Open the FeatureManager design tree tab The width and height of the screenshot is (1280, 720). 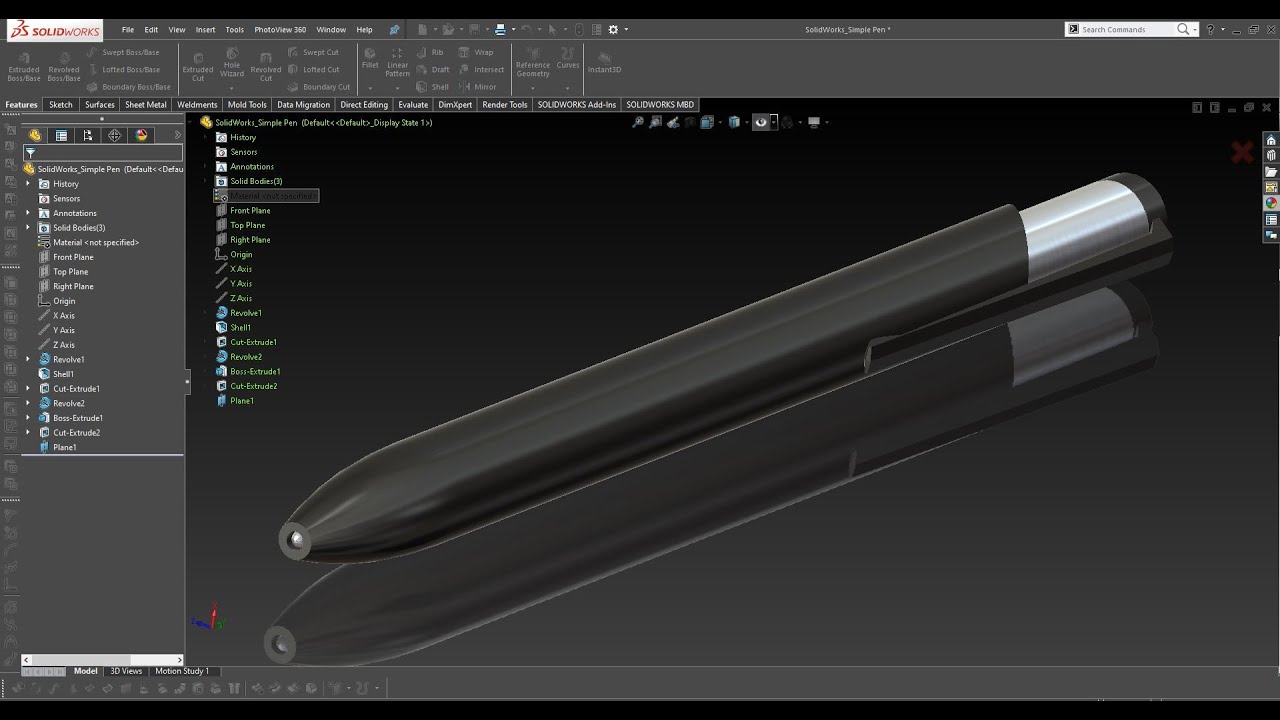tap(35, 135)
